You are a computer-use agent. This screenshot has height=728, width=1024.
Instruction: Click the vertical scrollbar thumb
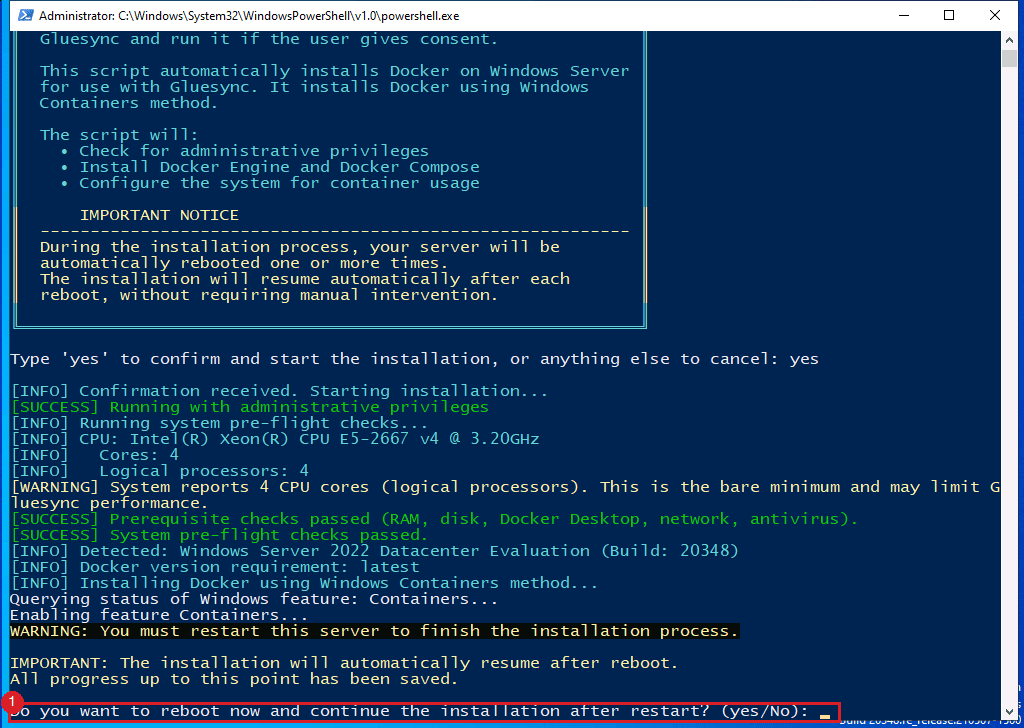[x=1009, y=57]
